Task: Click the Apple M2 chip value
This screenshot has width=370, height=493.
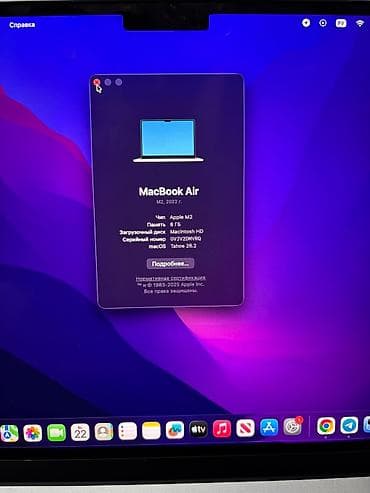Action: point(181,217)
